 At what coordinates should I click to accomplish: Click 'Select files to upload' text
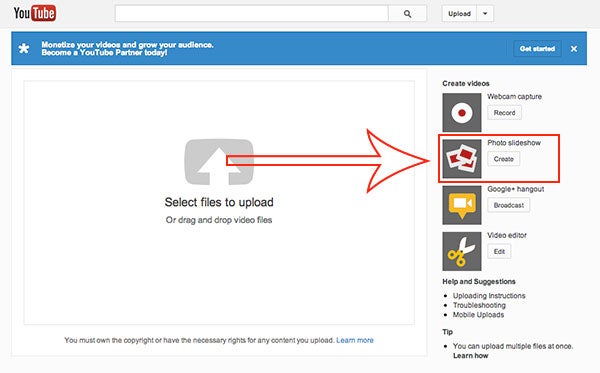click(x=219, y=202)
